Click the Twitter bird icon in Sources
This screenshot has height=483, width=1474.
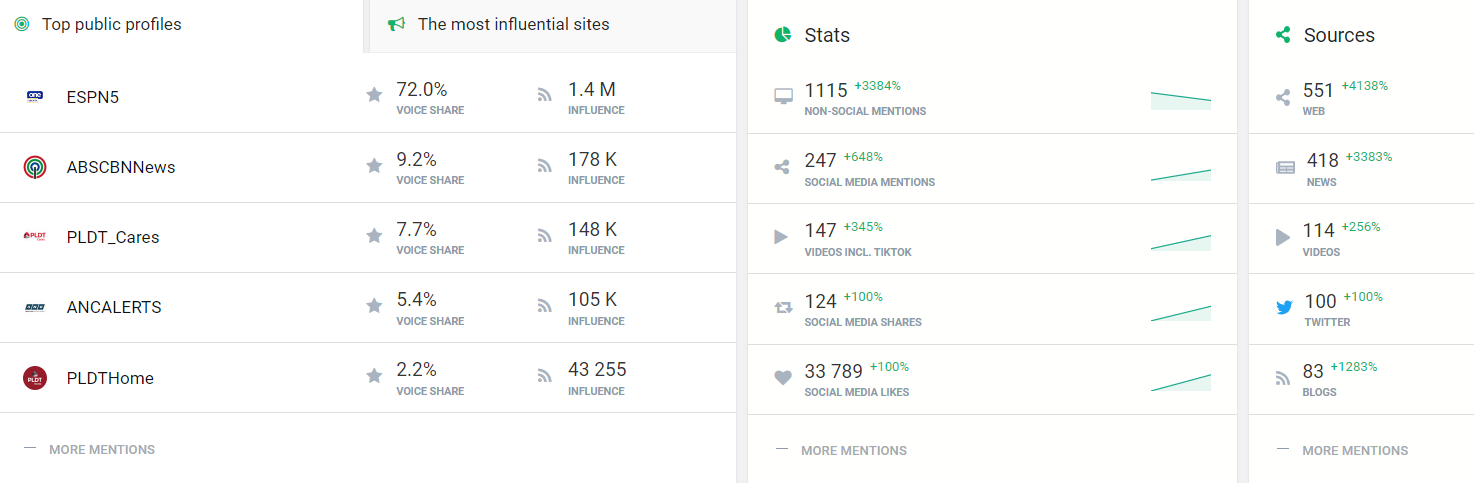pos(1284,307)
